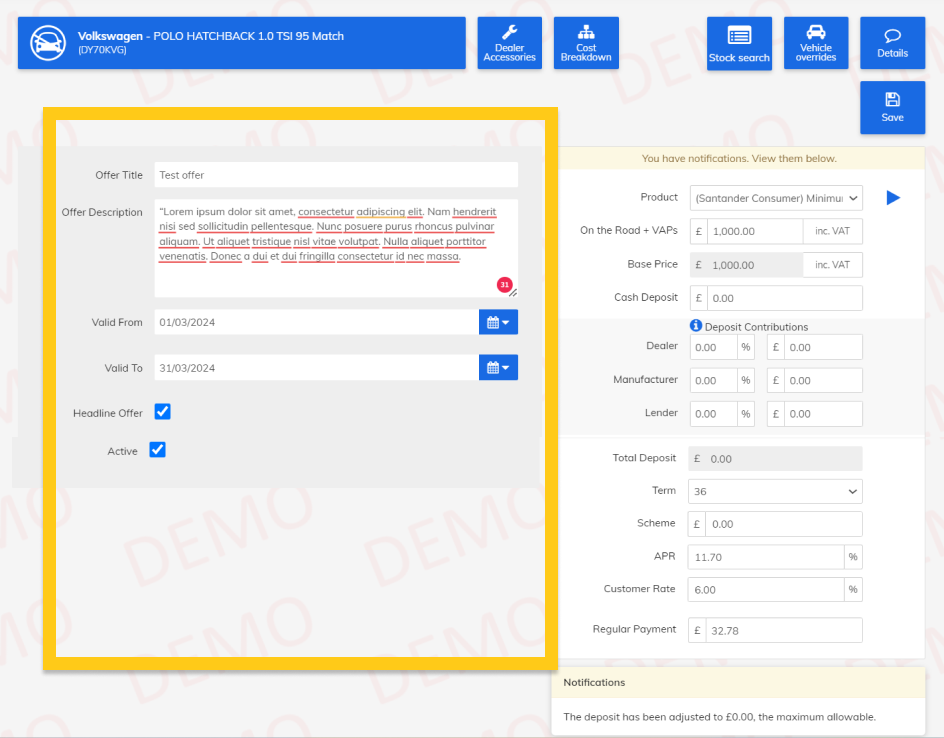Click into the Offer Description text area
The width and height of the screenshot is (944, 738).
click(336, 248)
